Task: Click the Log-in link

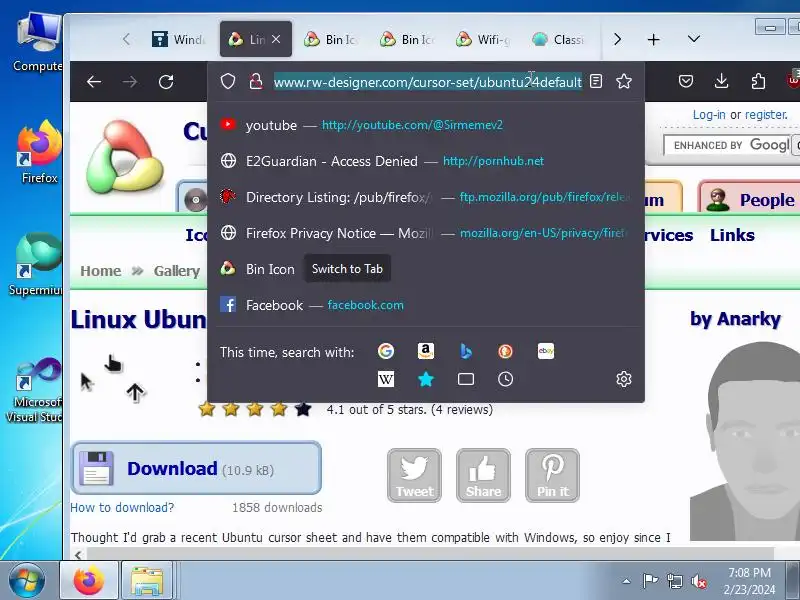Action: (709, 115)
